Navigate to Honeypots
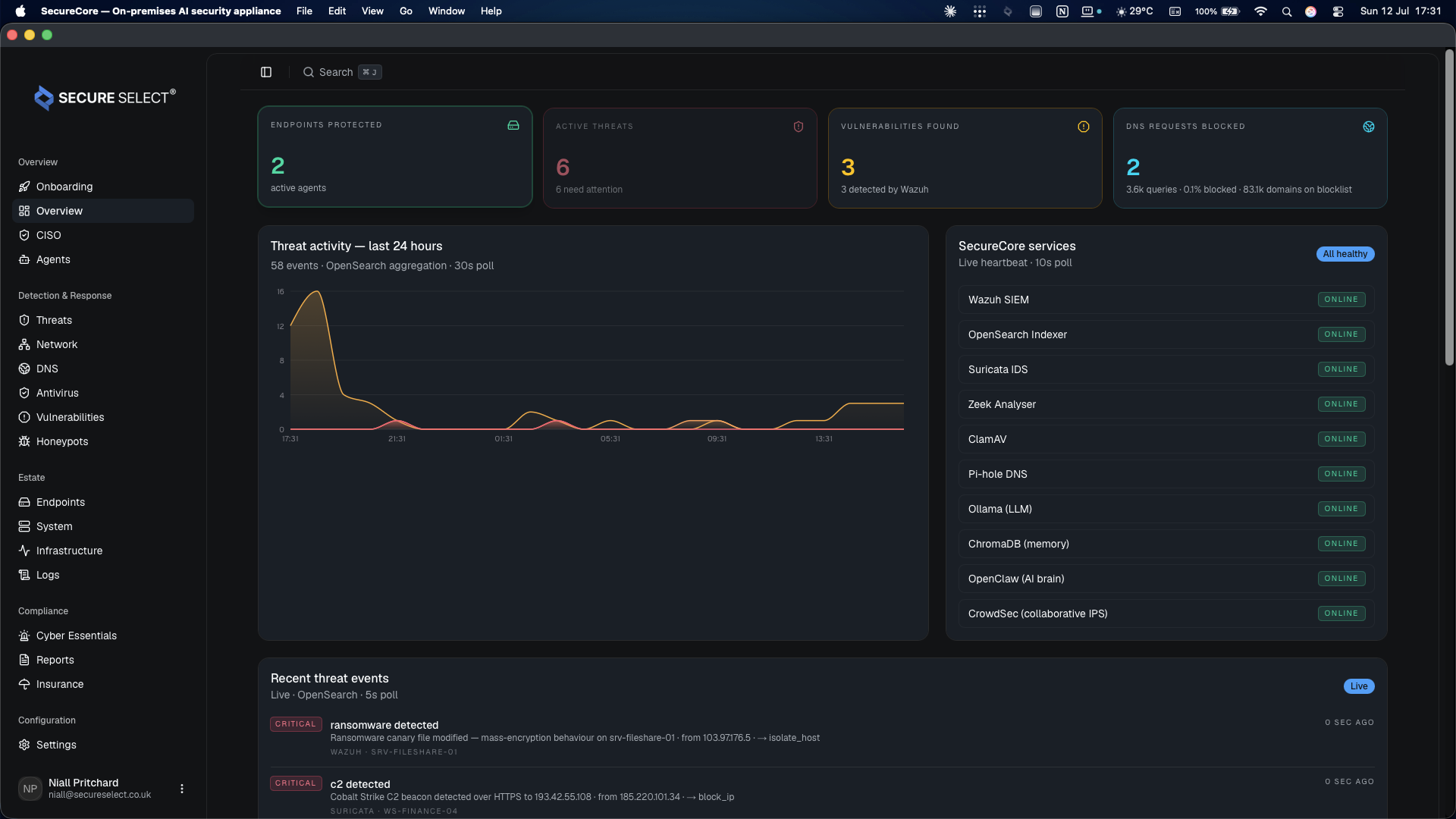 tap(103, 441)
